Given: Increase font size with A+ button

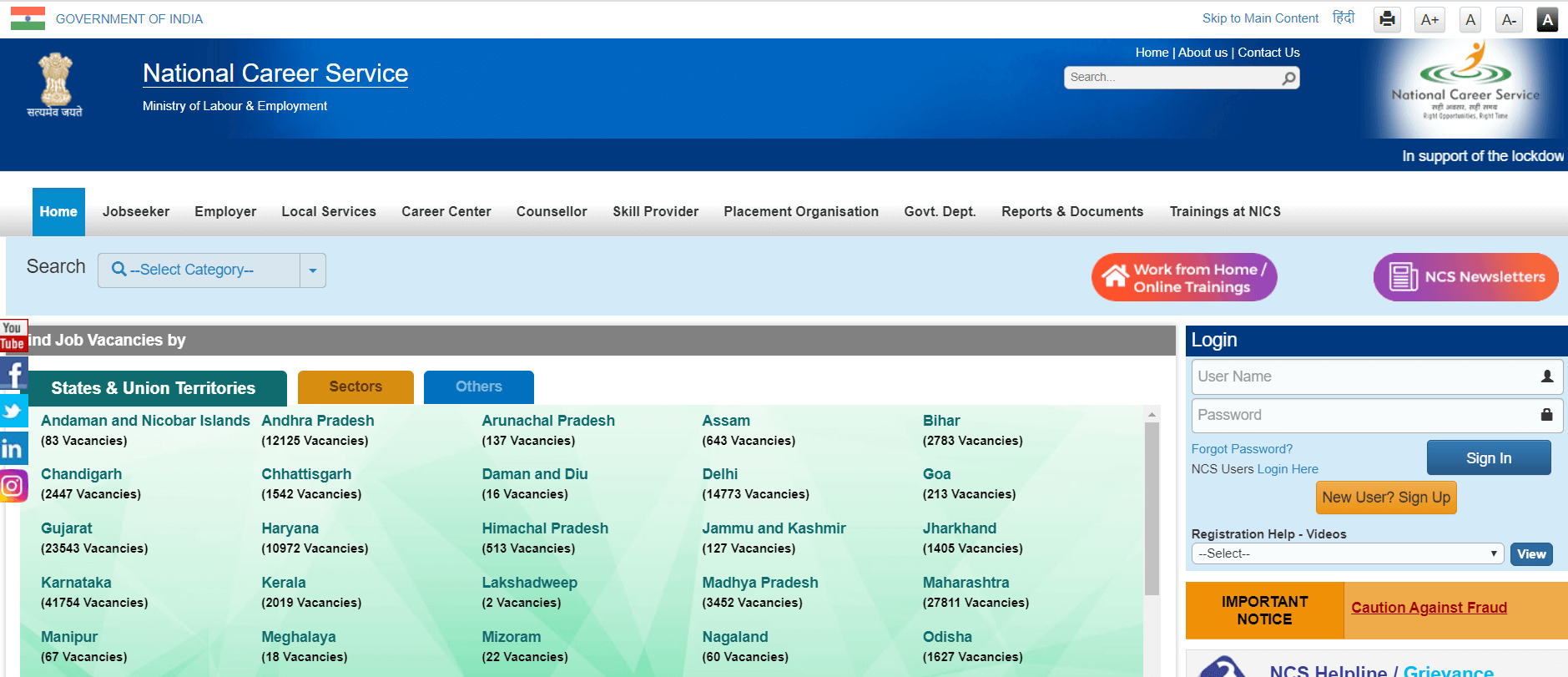Looking at the screenshot, I should [x=1429, y=19].
